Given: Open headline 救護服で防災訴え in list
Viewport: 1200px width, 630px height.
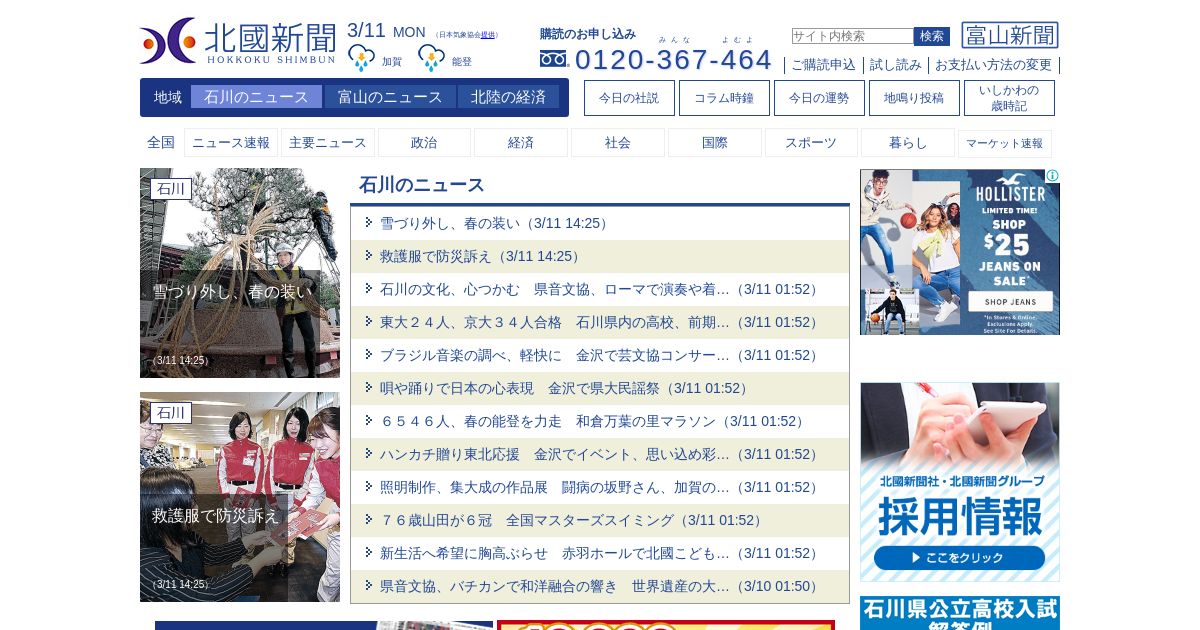Looking at the screenshot, I should (480, 256).
